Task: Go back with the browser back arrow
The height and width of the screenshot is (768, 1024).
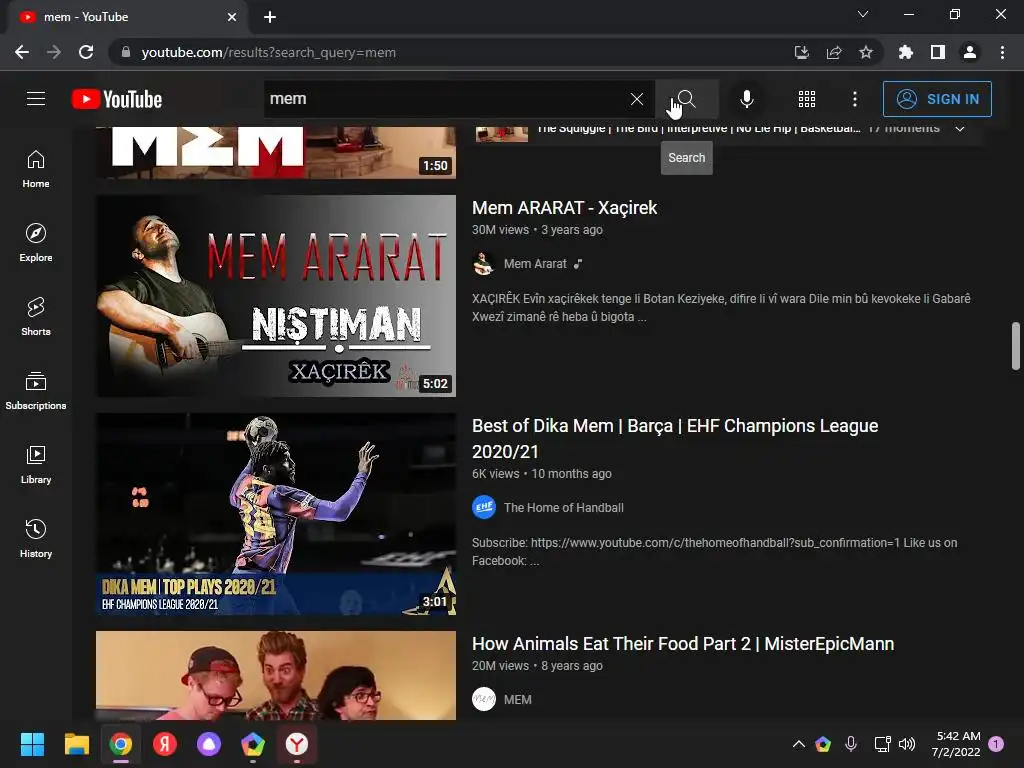Action: point(22,52)
